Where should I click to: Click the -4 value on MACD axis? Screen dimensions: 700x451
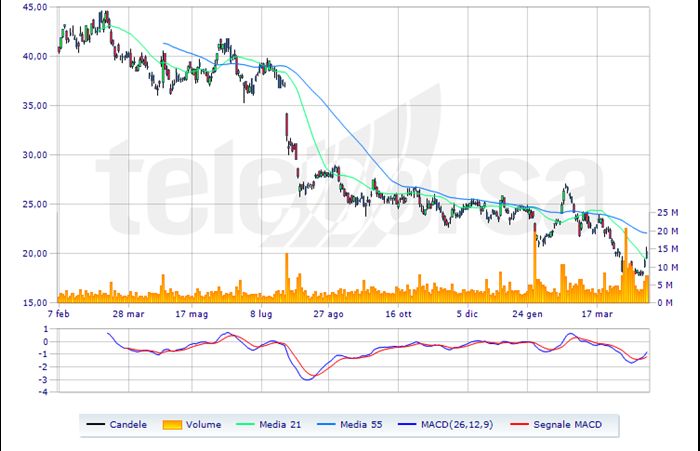click(x=44, y=392)
